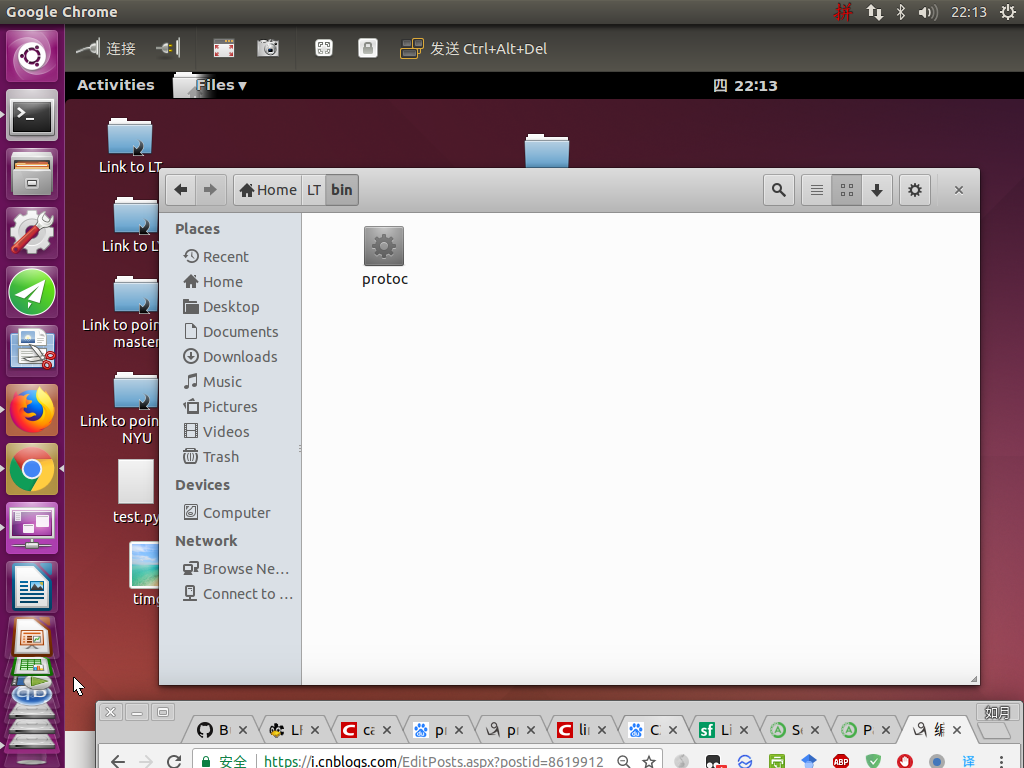This screenshot has height=768, width=1024.
Task: Switch Files to icon grid view
Action: click(847, 190)
